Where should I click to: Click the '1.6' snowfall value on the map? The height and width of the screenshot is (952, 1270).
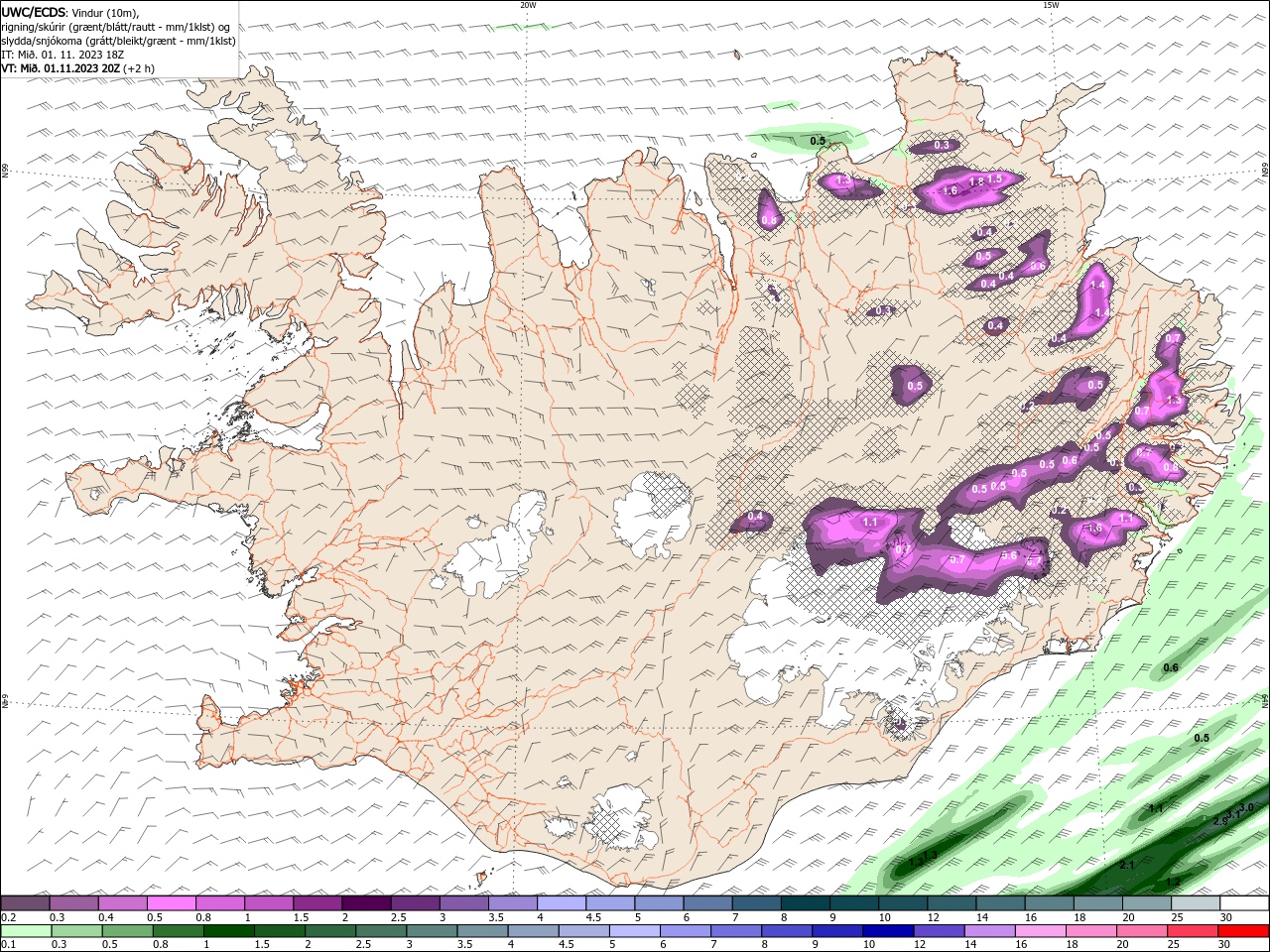pos(950,190)
